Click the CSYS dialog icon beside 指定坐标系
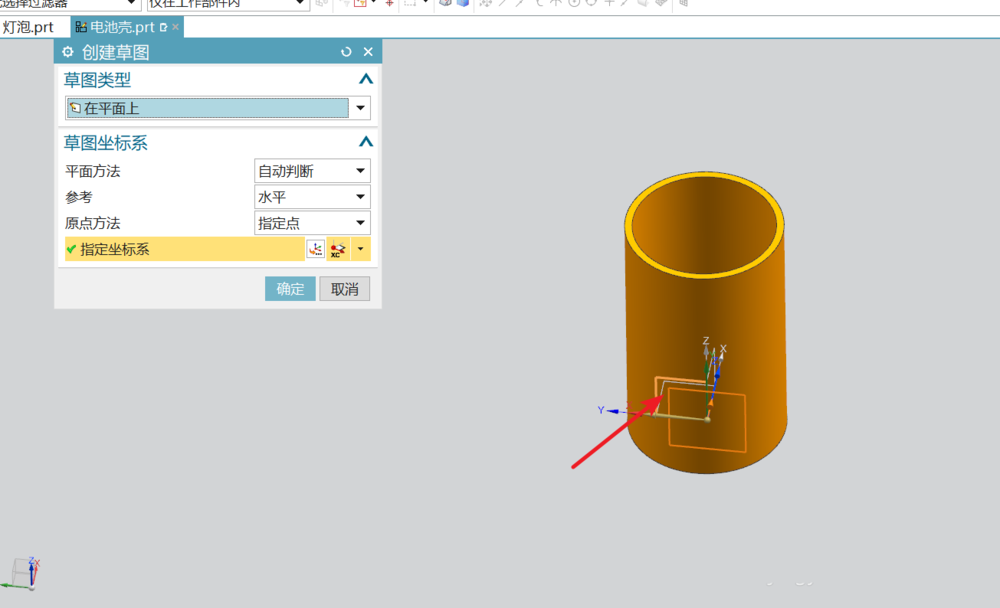Viewport: 1000px width, 608px height. tap(315, 249)
